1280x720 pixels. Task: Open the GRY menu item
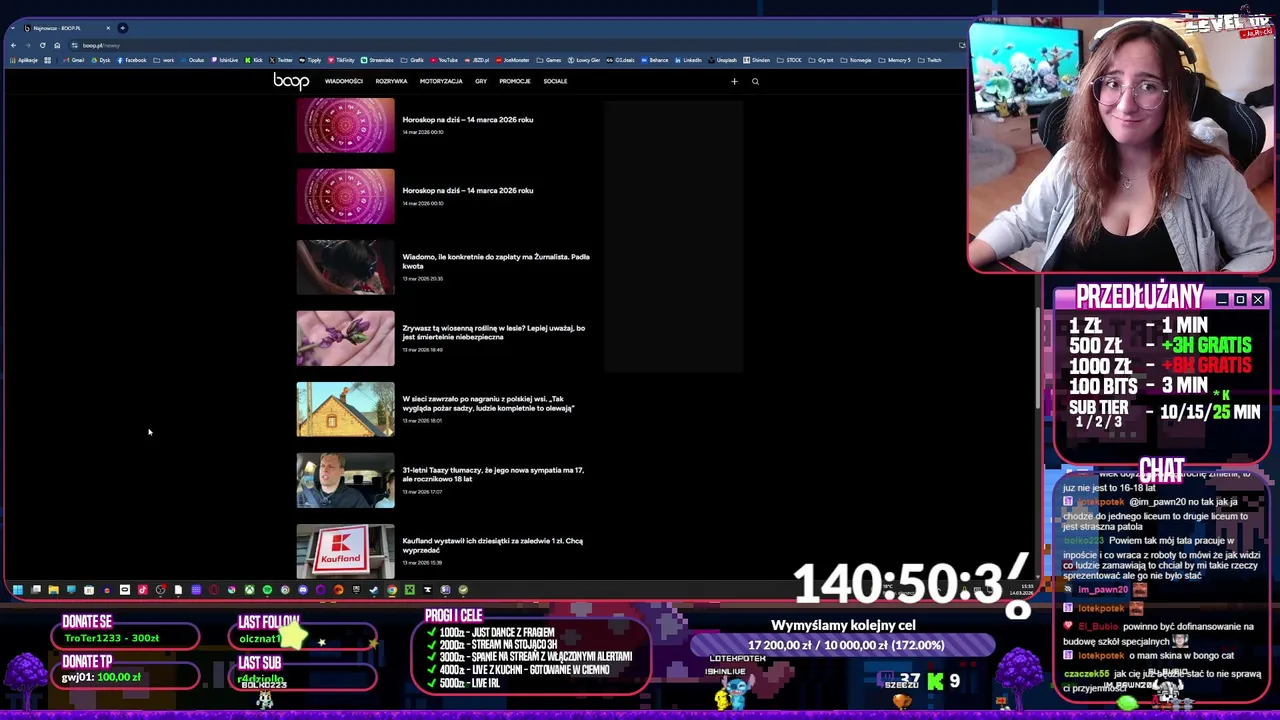tap(481, 81)
